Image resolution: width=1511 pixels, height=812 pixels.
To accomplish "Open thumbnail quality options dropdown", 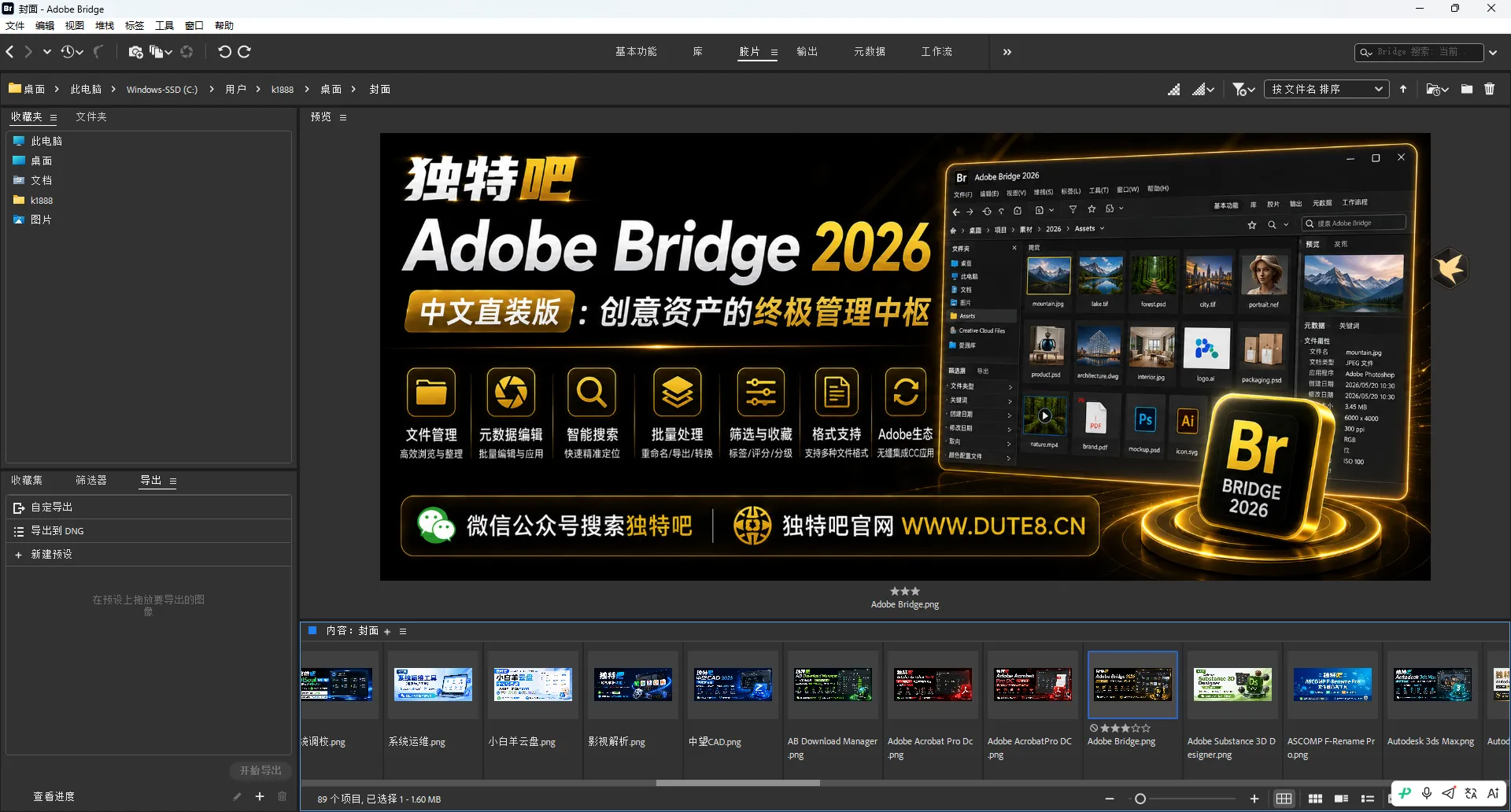I will click(x=1203, y=89).
